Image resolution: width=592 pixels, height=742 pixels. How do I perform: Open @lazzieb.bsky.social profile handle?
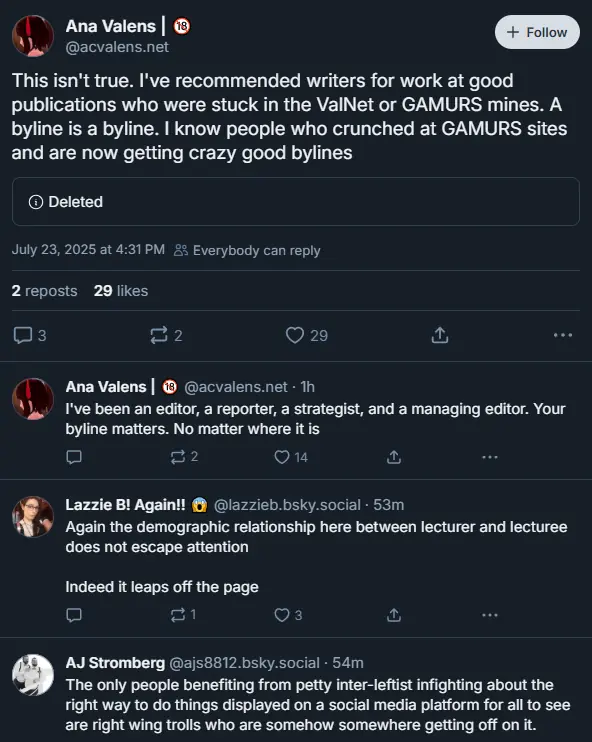click(287, 505)
